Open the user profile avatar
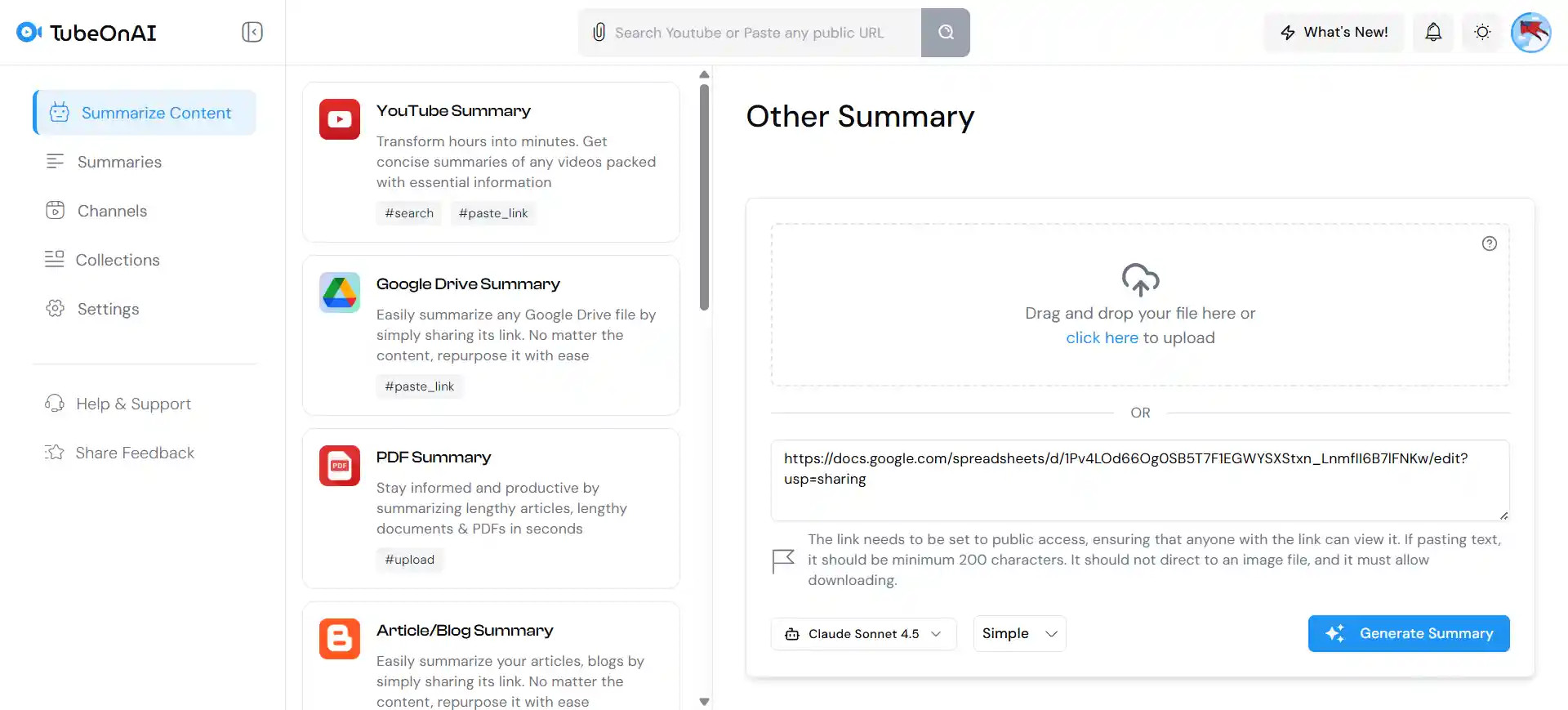This screenshot has width=1568, height=710. [x=1530, y=33]
